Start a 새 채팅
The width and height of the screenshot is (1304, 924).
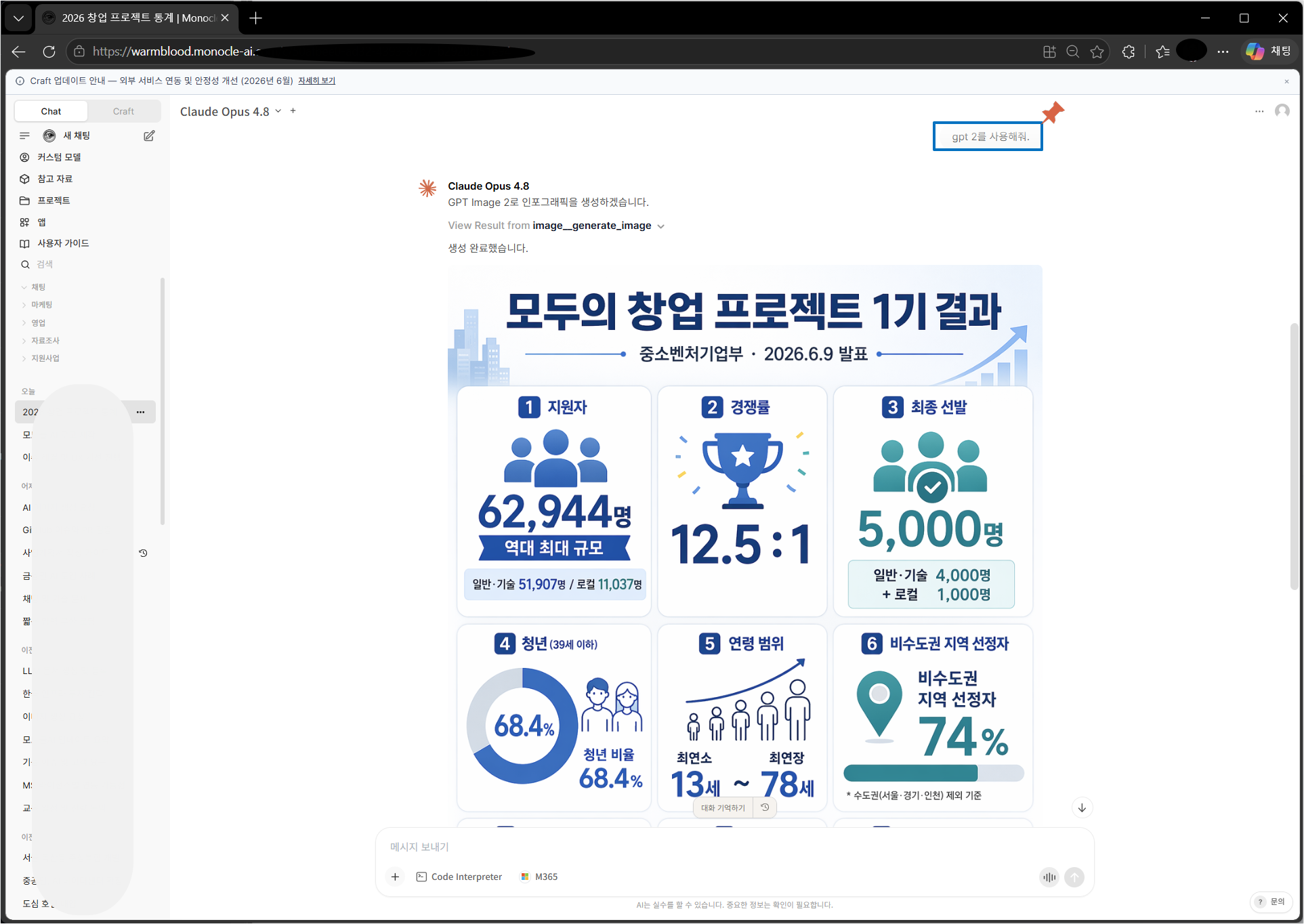pyautogui.click(x=77, y=135)
